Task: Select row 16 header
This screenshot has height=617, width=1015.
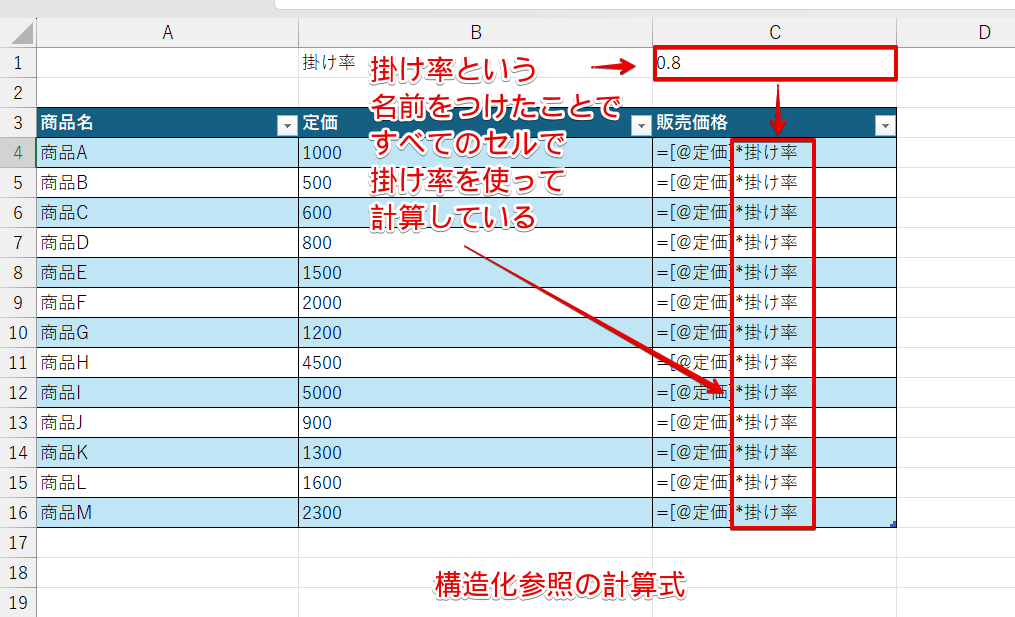Action: pyautogui.click(x=18, y=513)
